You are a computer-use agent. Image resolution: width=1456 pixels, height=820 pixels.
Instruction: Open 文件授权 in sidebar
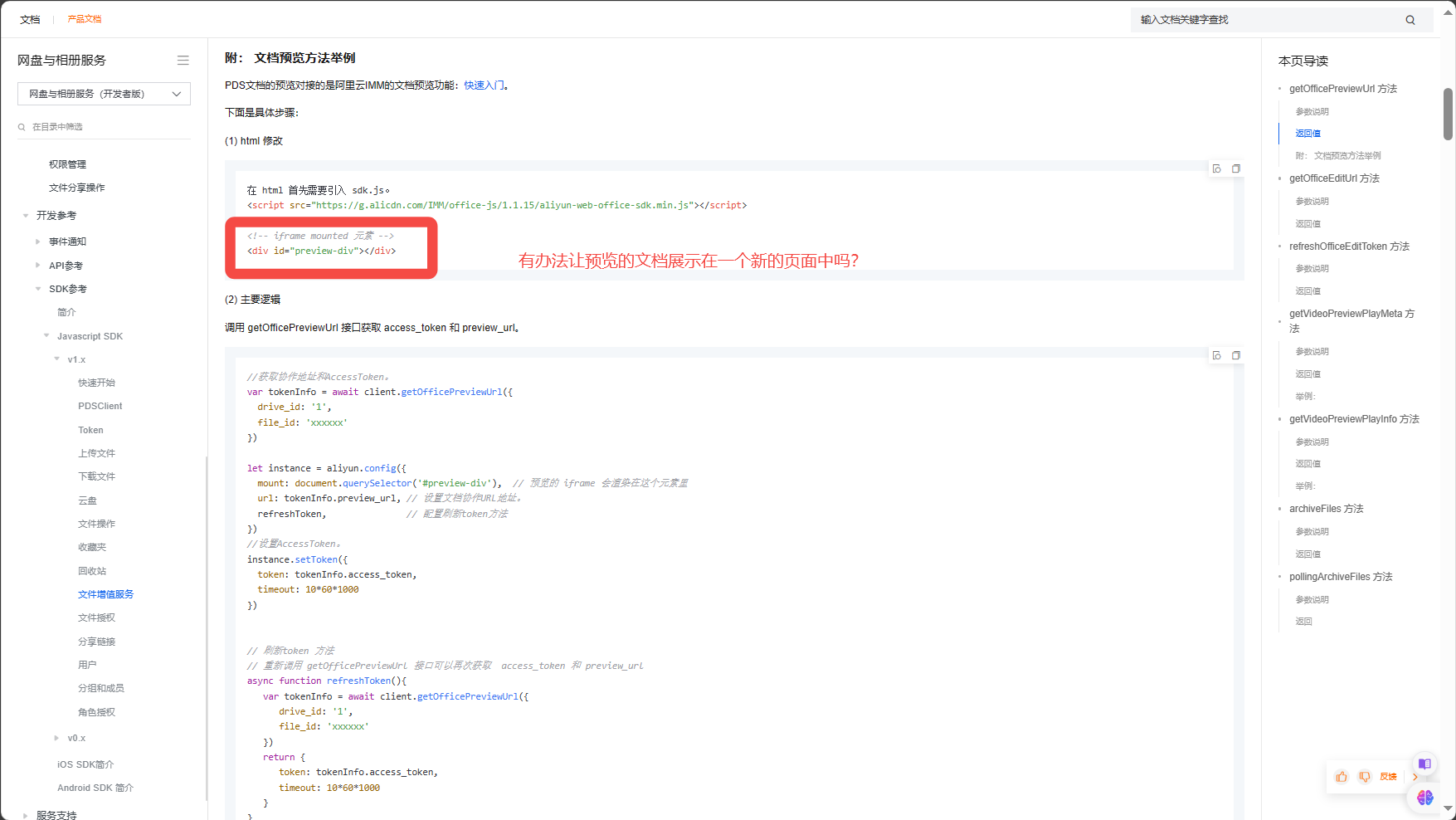tap(96, 617)
